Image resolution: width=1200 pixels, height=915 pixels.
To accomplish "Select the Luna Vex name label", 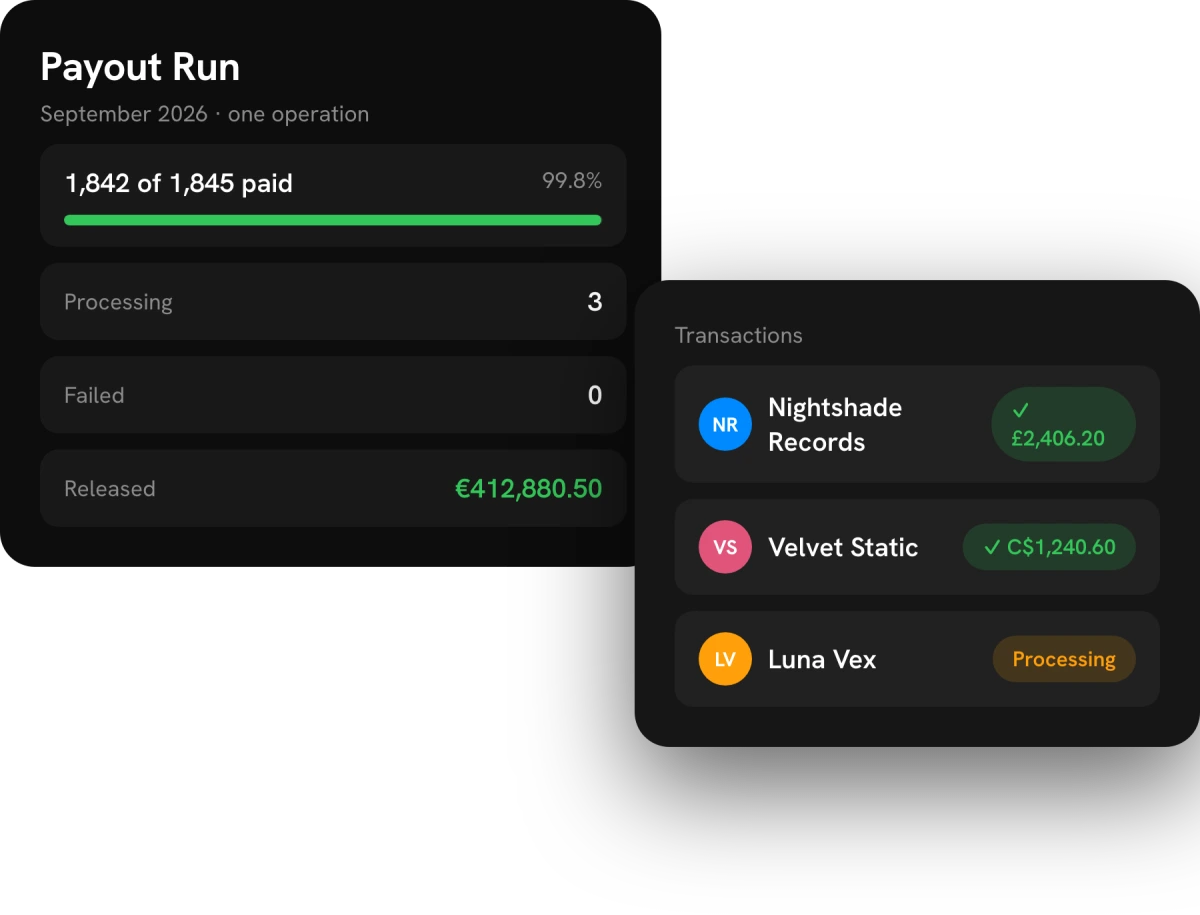I will [x=822, y=659].
